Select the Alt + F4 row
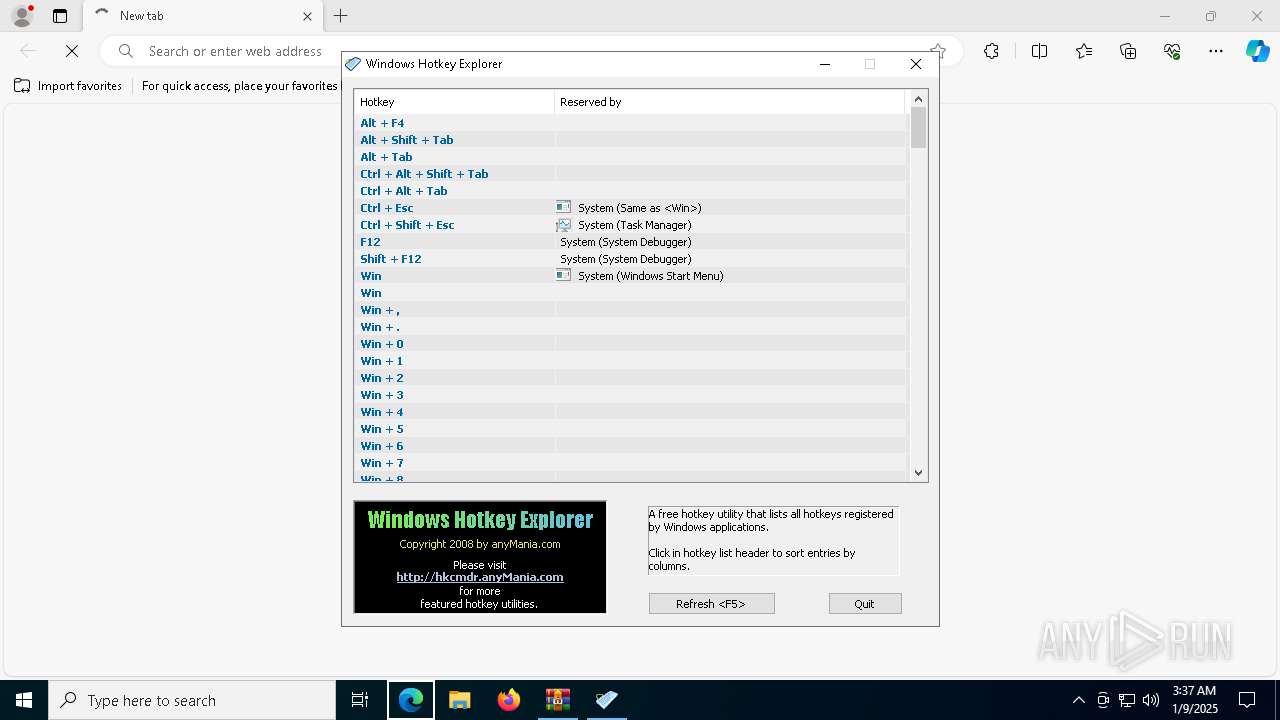 coord(631,123)
